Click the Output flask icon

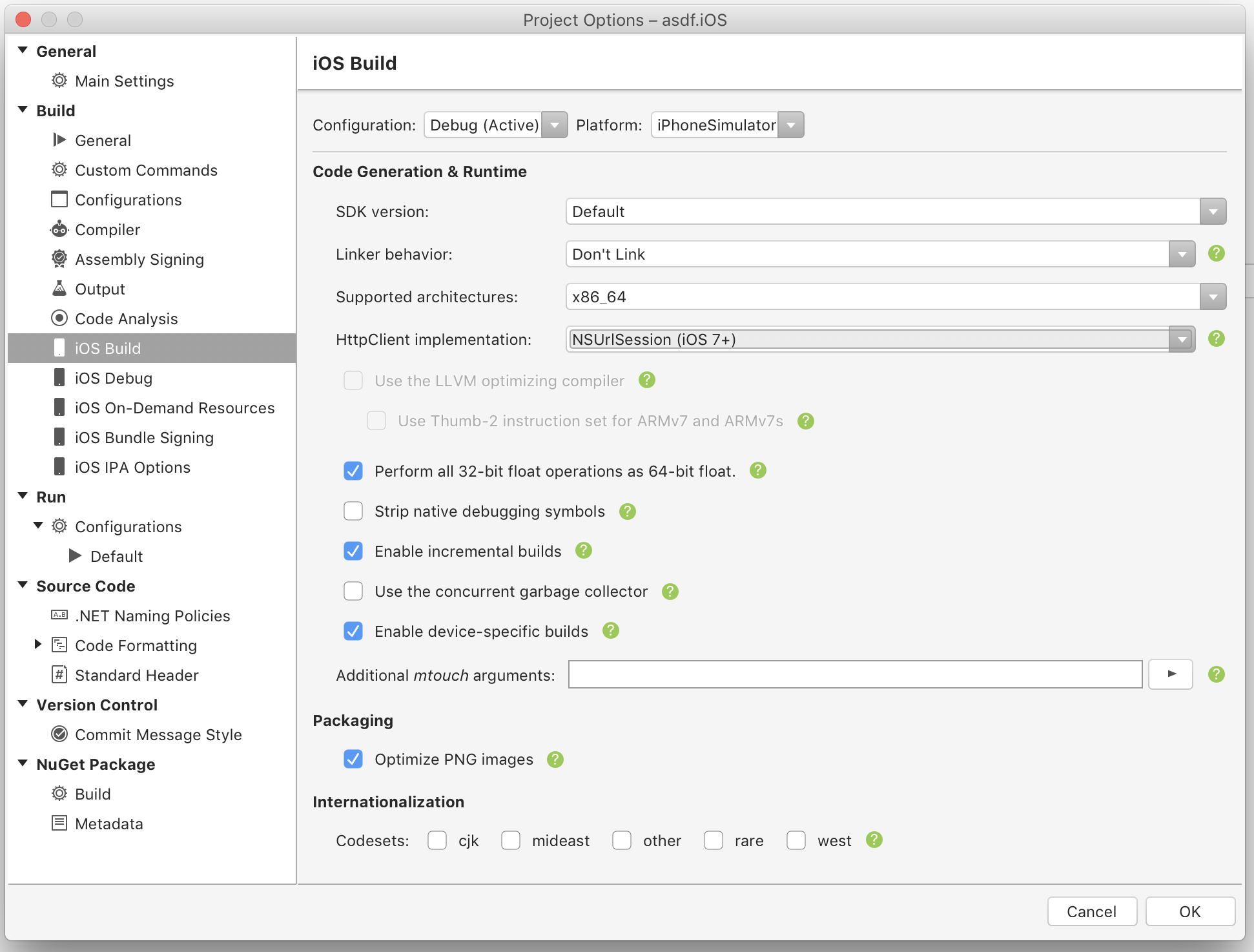point(59,289)
